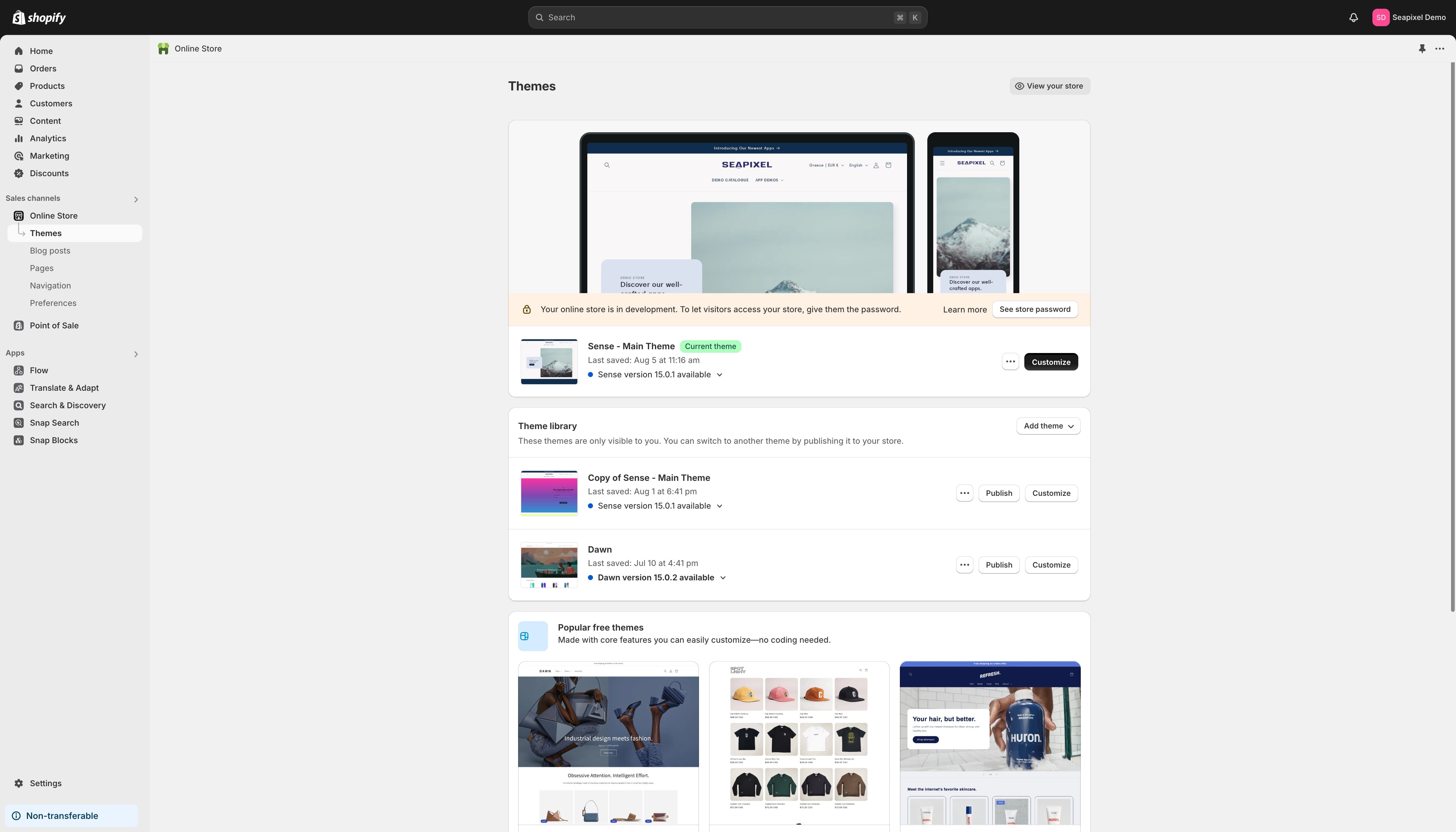Open more actions for Sense - Main Theme

1010,362
